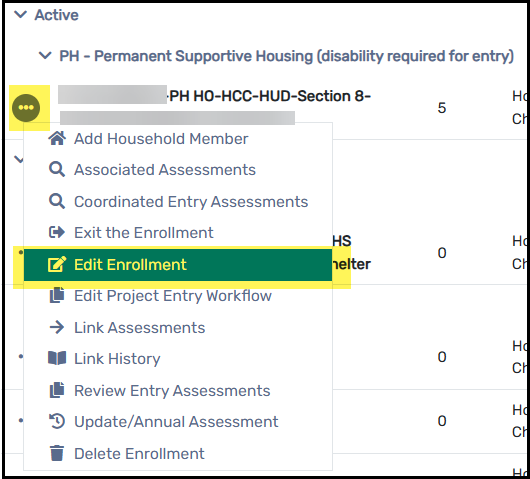Click the pencil icon for Edit Enrollment
The width and height of the screenshot is (530, 479).
point(57,264)
